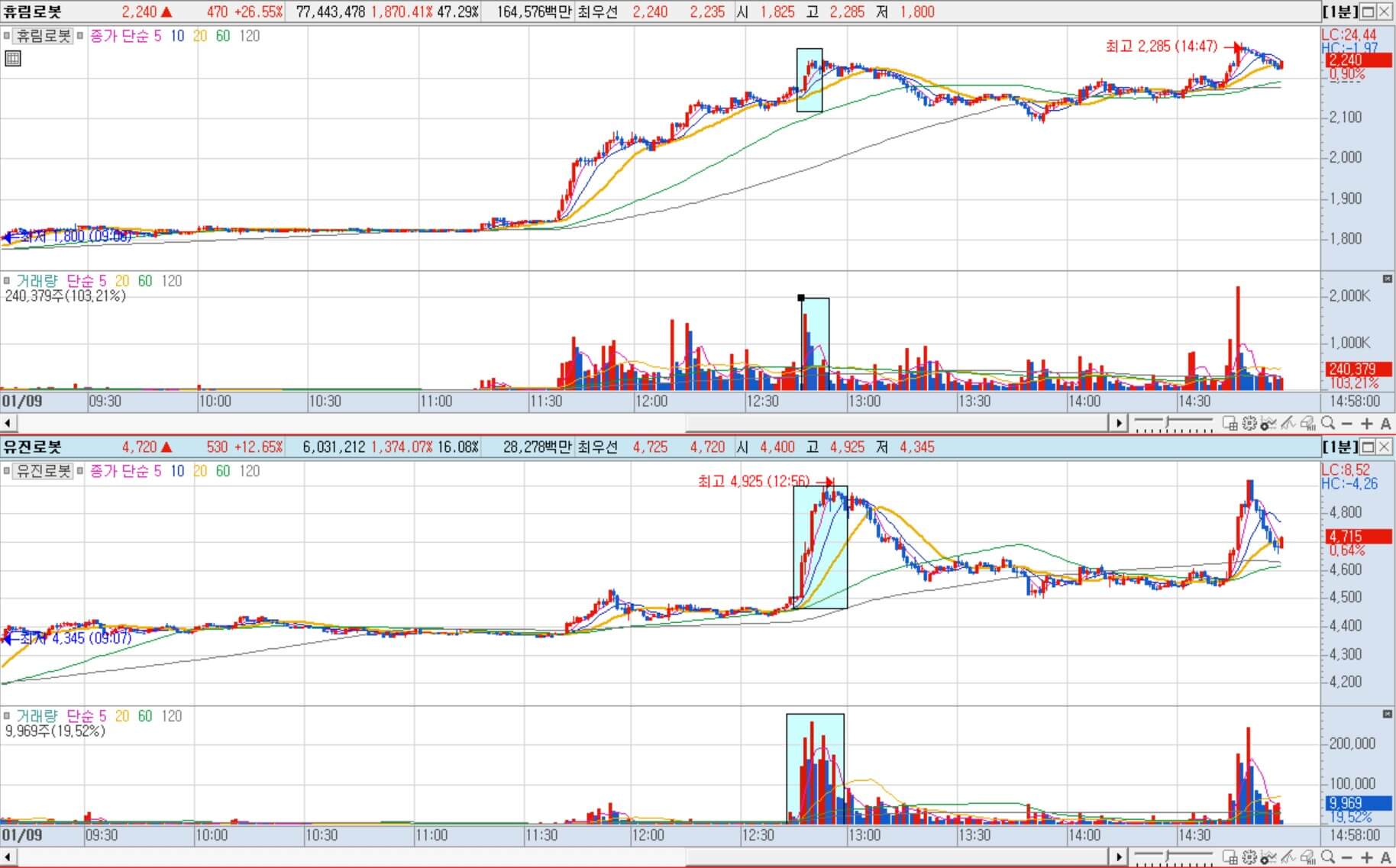
Task: Toggle square before 거래량 in 유진로봇 volume panel
Action: coord(7,716)
